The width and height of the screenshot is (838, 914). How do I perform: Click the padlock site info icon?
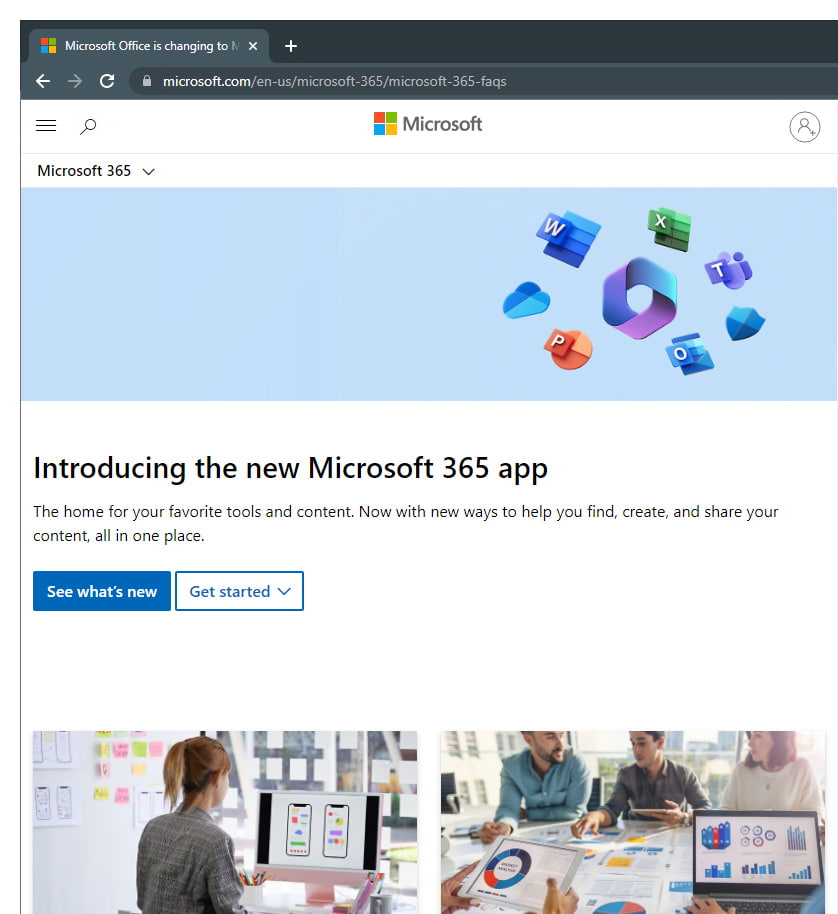147,81
